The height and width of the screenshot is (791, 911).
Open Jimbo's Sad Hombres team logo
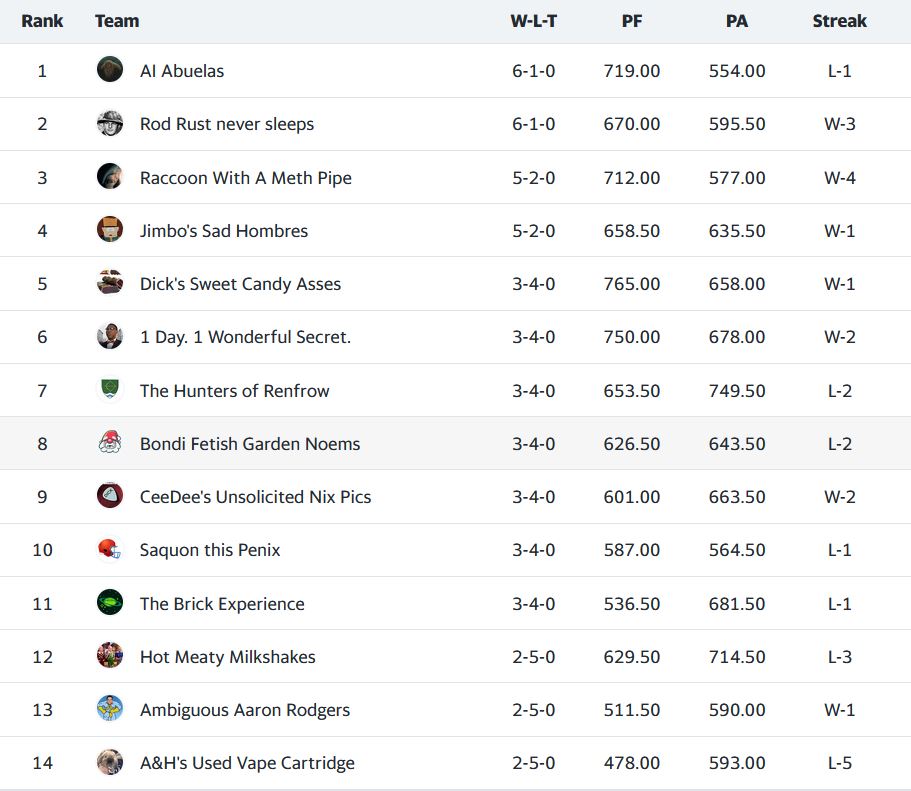click(x=110, y=230)
